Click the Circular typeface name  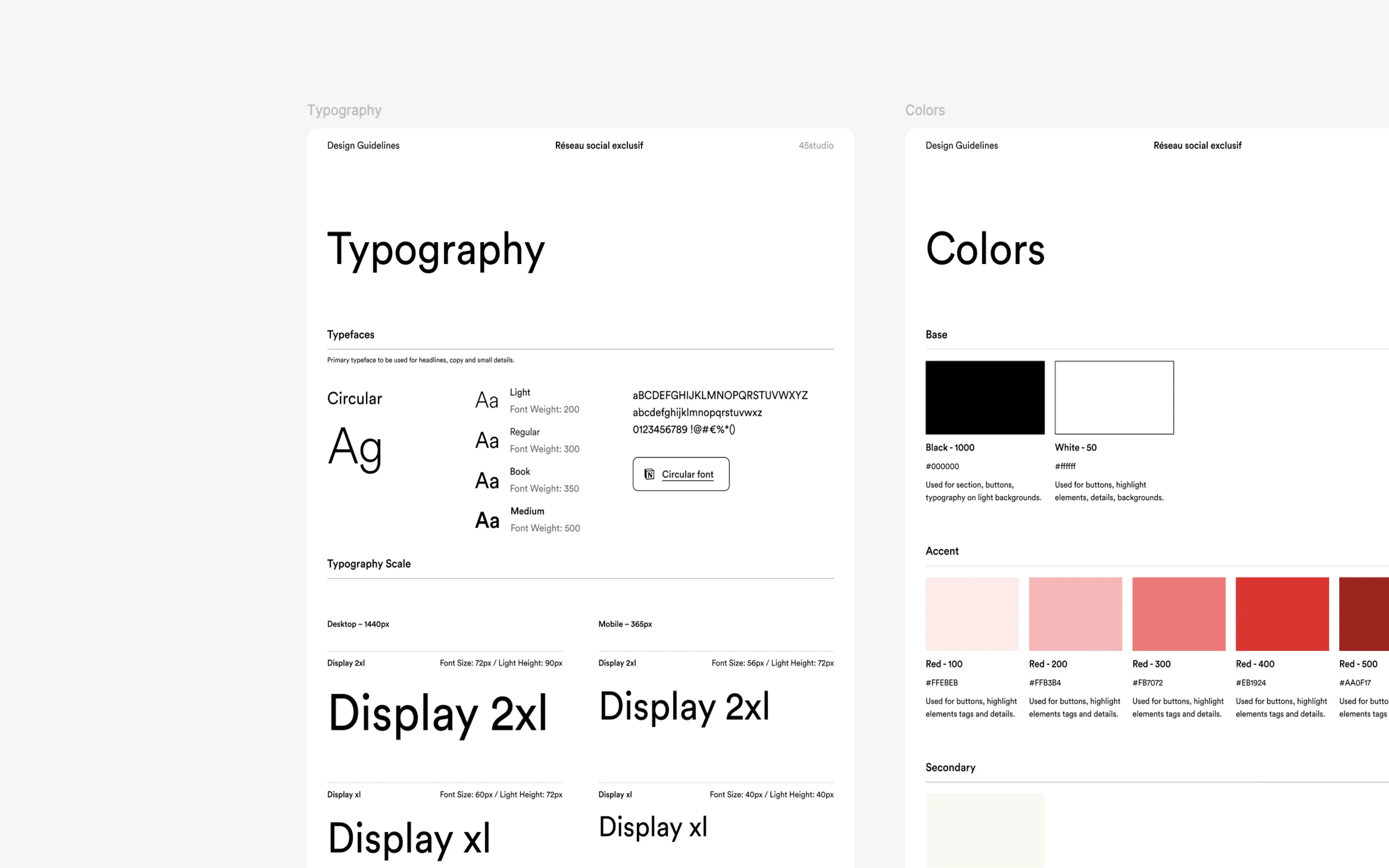point(354,399)
